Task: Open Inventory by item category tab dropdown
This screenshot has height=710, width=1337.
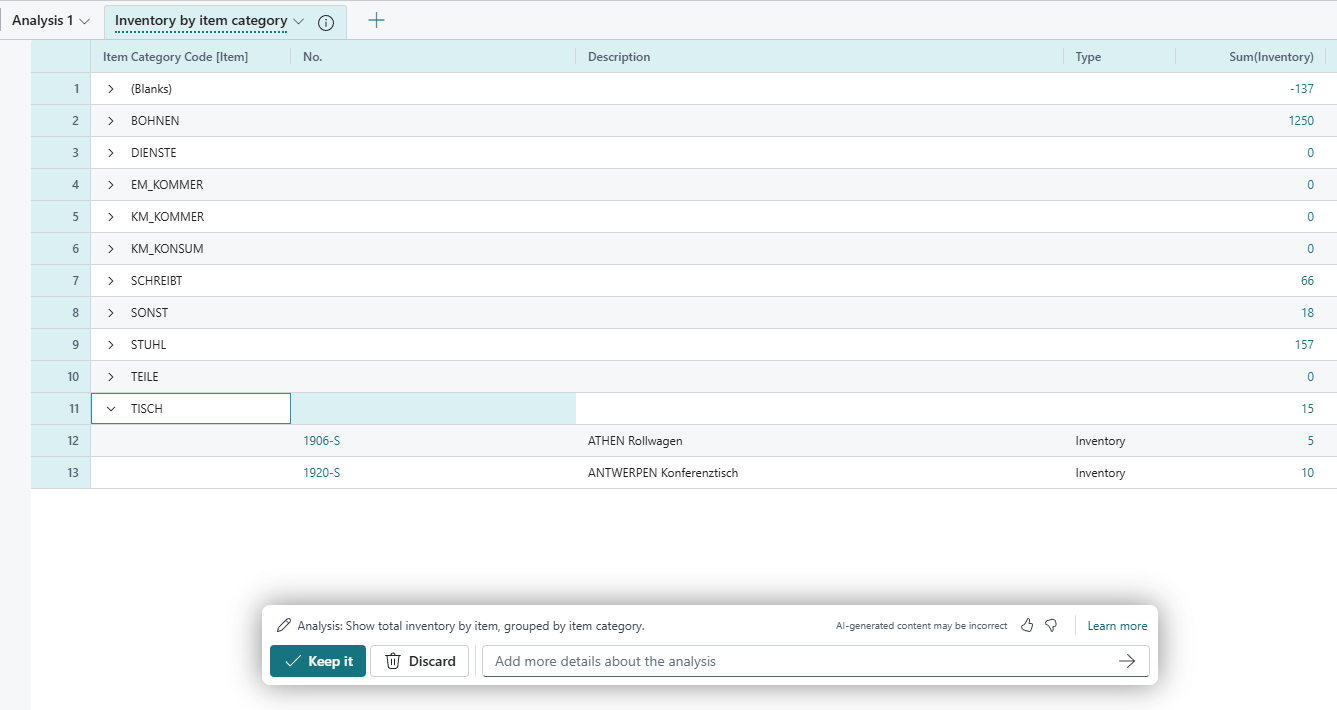Action: [299, 22]
